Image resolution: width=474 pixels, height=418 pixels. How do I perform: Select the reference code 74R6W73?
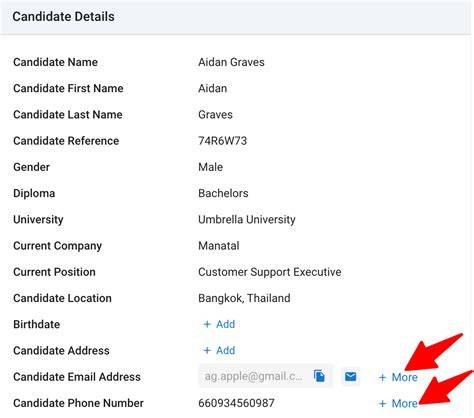tap(223, 141)
